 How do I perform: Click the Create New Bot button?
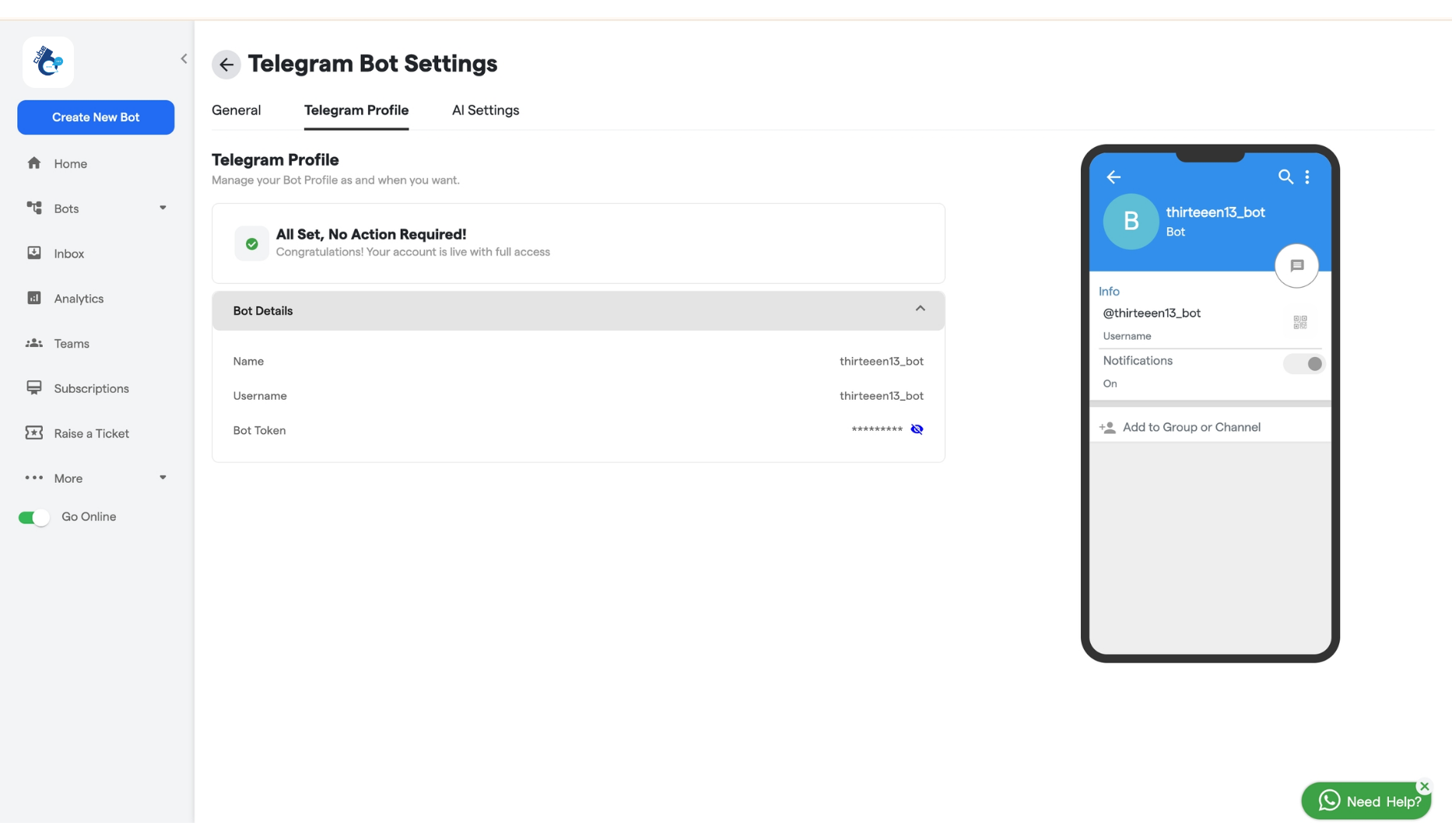(x=96, y=117)
